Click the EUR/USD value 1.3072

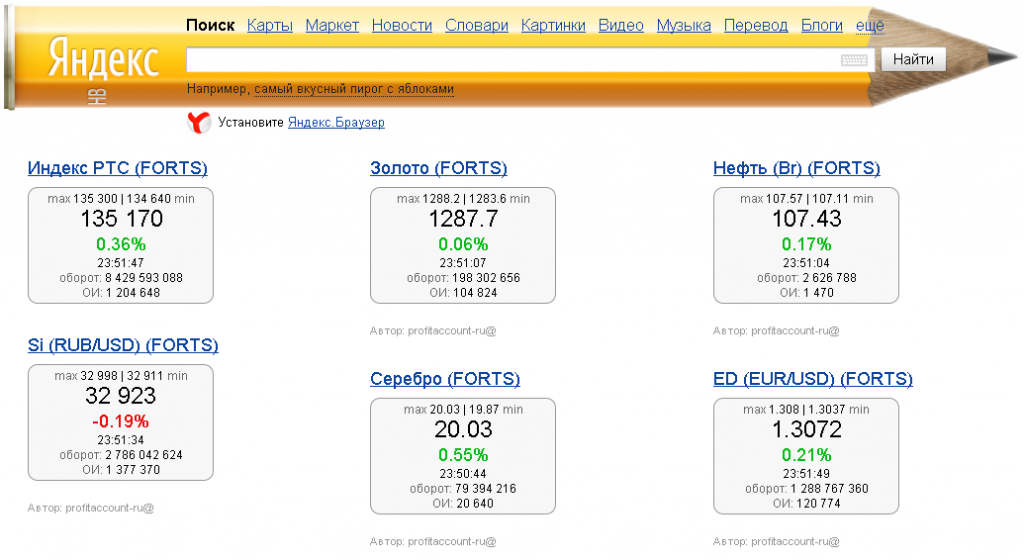tap(807, 429)
